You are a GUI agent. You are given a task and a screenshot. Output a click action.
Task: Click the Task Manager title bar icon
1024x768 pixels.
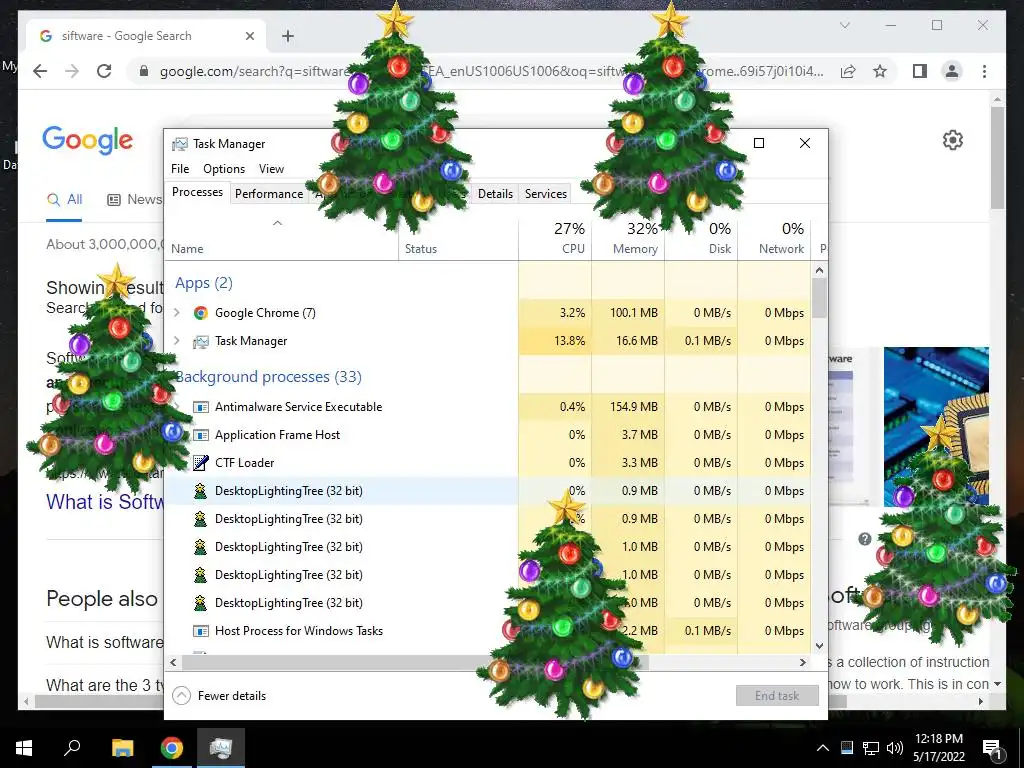point(180,144)
